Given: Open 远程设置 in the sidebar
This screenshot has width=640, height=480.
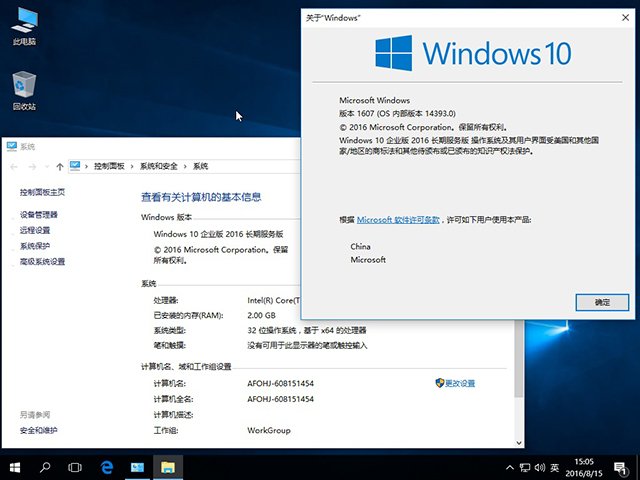Looking at the screenshot, I should click(35, 230).
